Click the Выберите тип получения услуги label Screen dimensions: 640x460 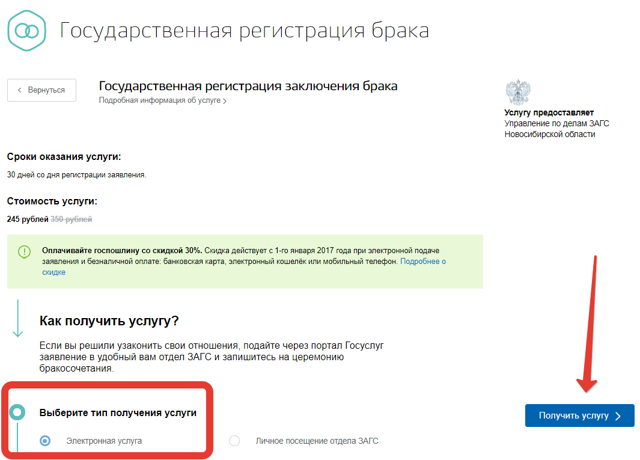(118, 413)
